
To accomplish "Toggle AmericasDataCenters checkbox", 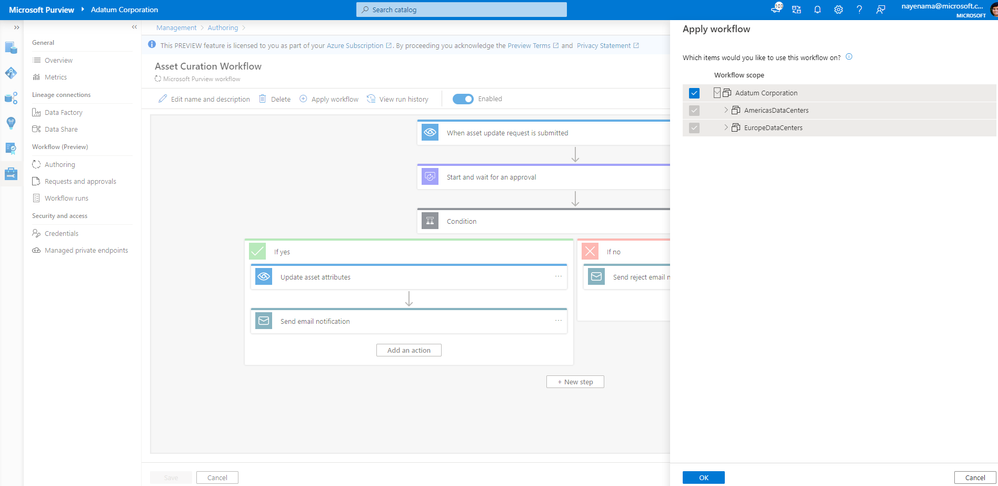I will (694, 110).
